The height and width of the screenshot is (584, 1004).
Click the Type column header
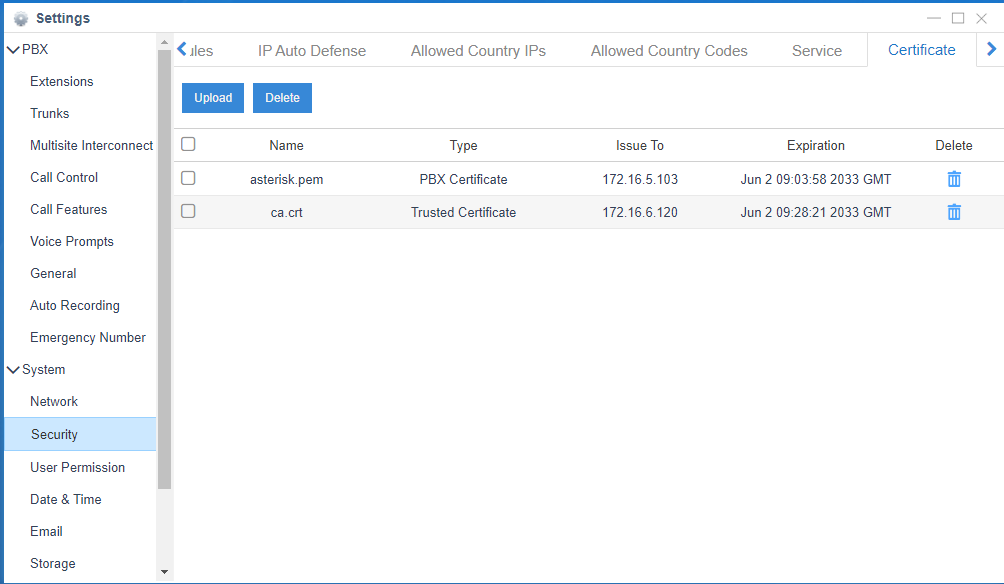pyautogui.click(x=464, y=145)
